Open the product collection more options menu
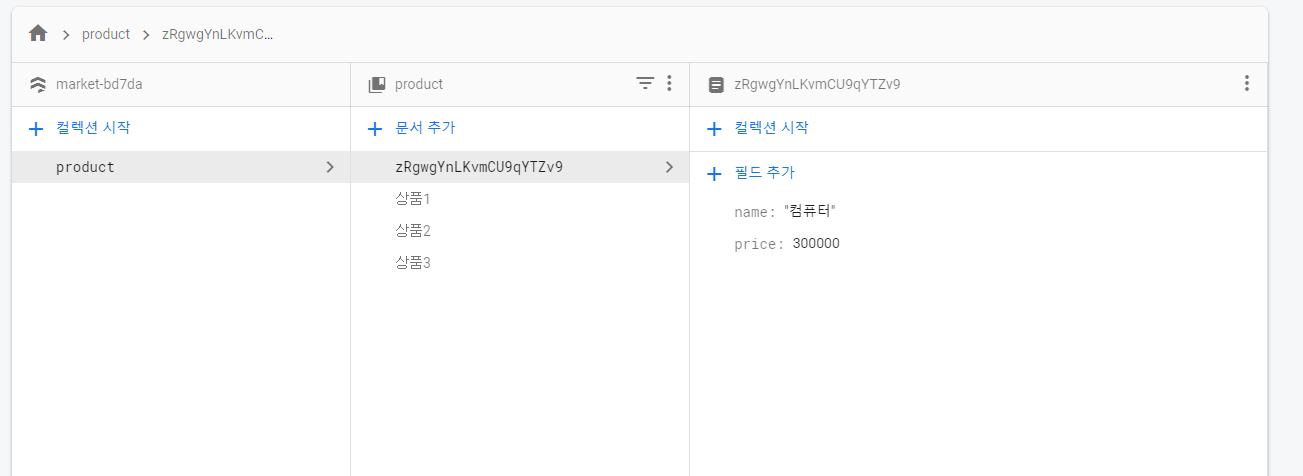Screen dimensions: 1303x476 coord(669,84)
